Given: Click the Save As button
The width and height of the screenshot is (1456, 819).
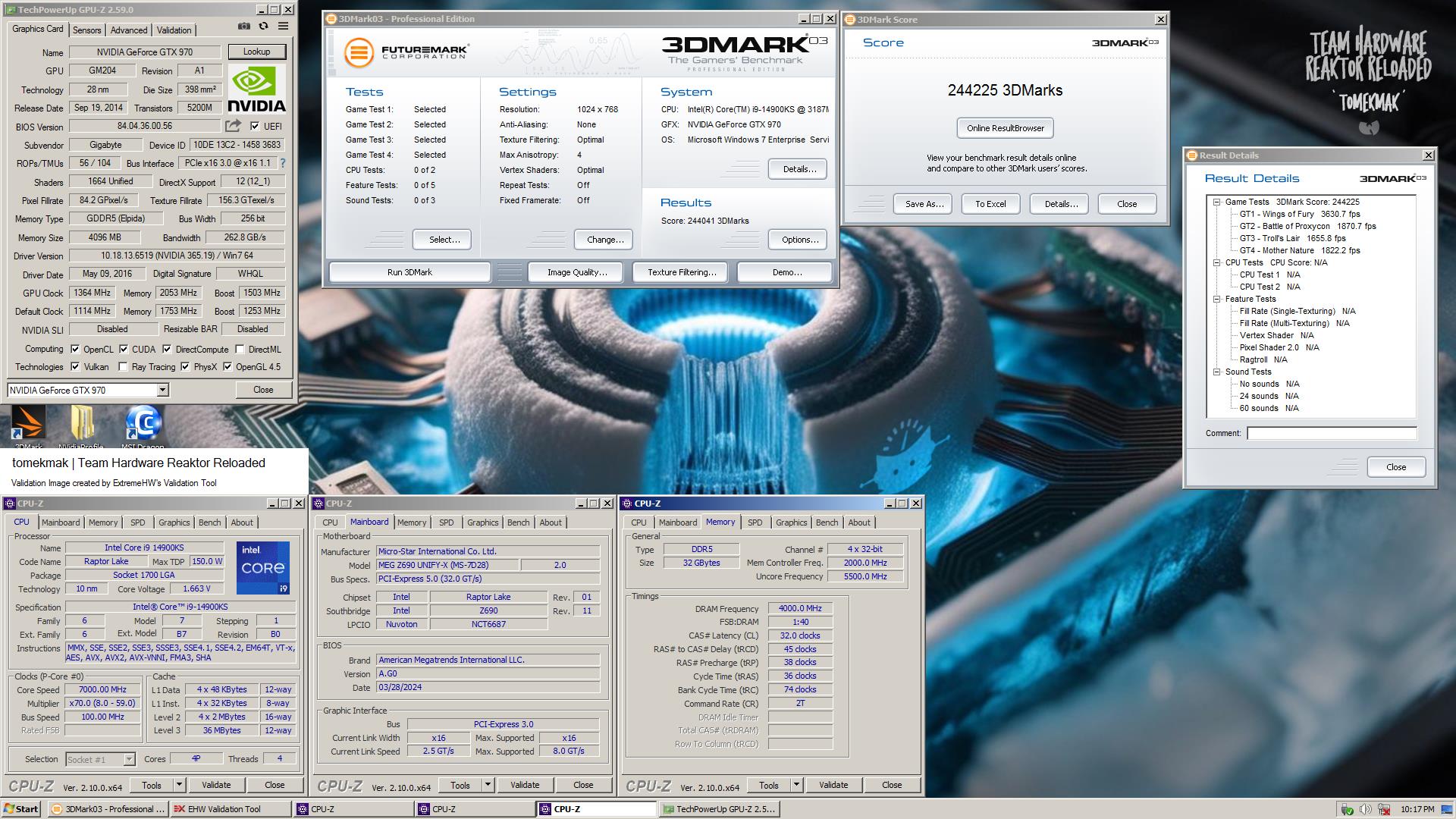Looking at the screenshot, I should (x=924, y=204).
